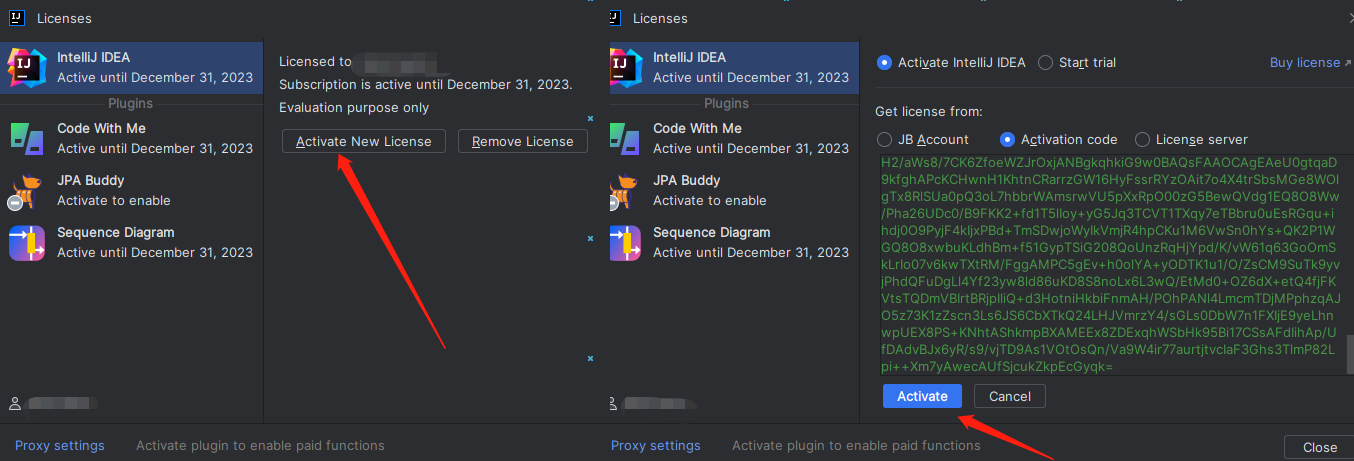Open Proxy settings in the right dialog
The width and height of the screenshot is (1354, 461).
[656, 445]
